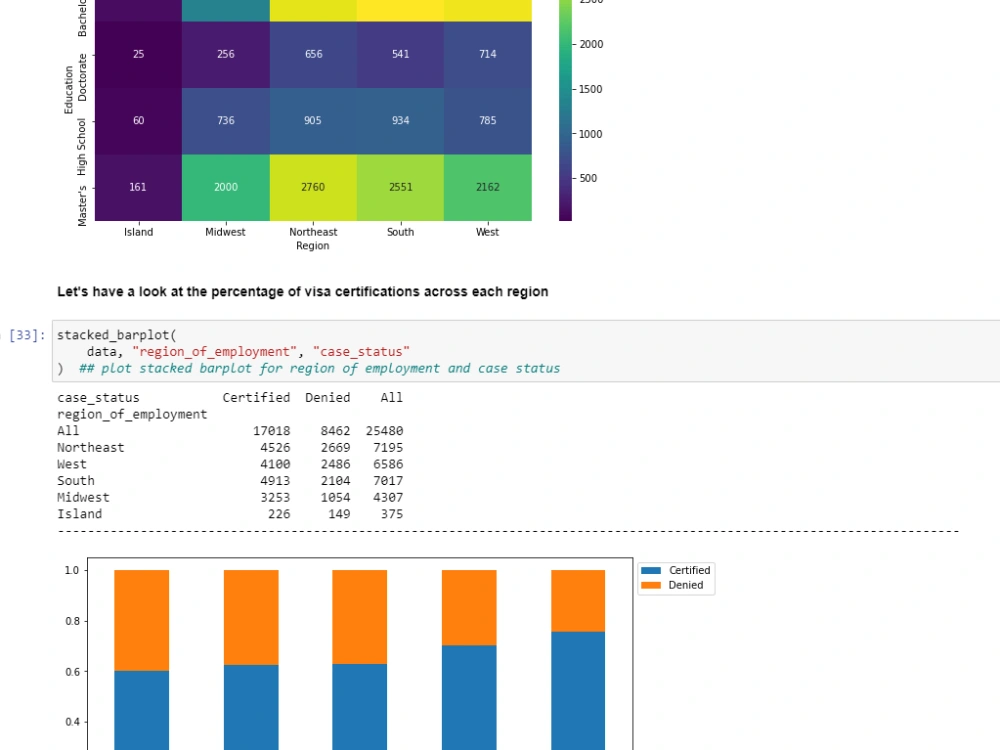
Task: Click the value 375 in Island row
Action: tap(392, 514)
